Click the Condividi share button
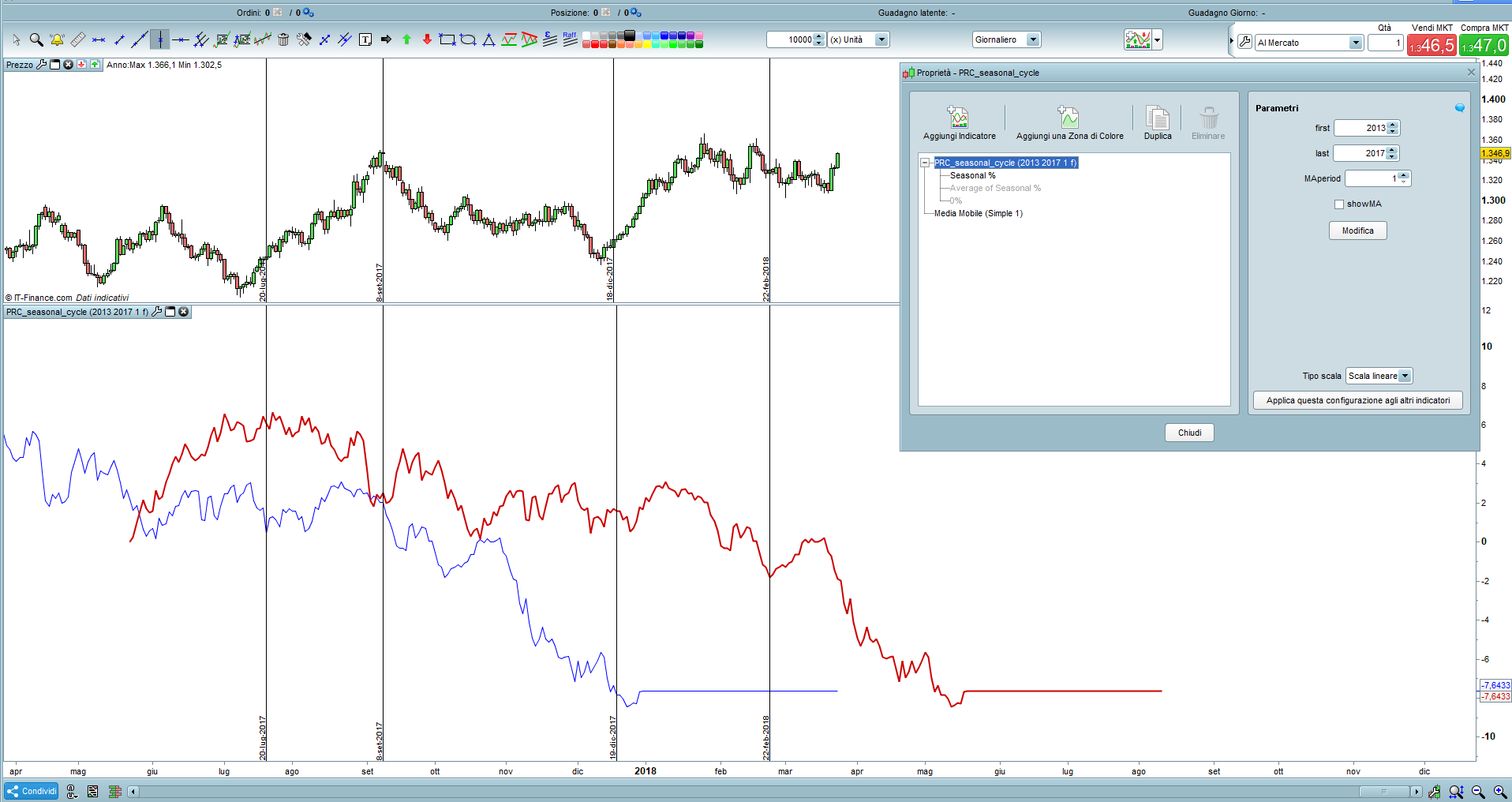Viewport: 1512px width, 802px height. [x=32, y=791]
